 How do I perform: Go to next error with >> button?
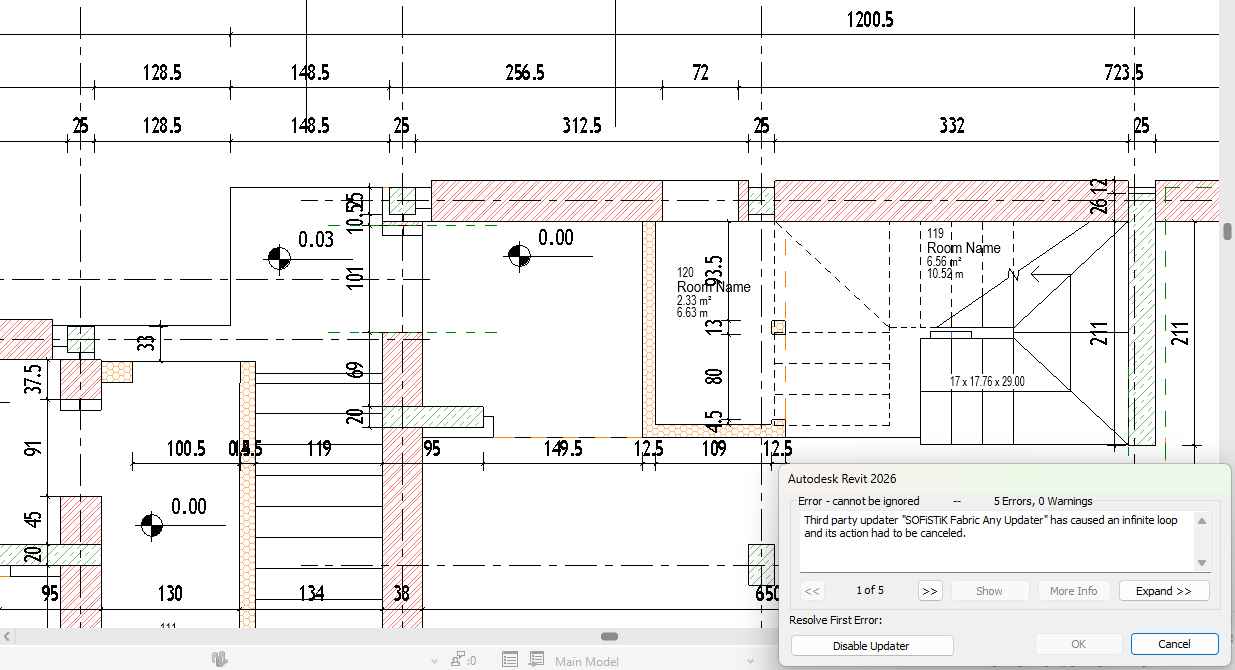(x=929, y=591)
